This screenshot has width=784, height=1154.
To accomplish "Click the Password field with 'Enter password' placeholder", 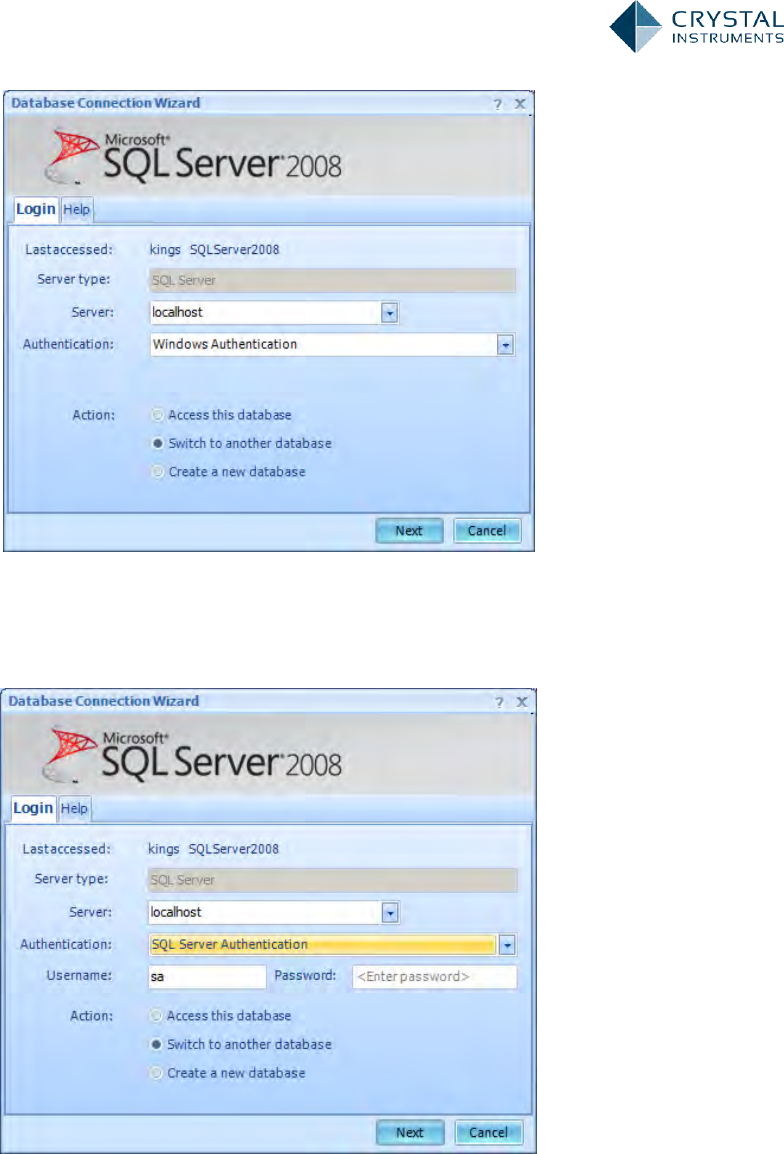I will point(434,977).
